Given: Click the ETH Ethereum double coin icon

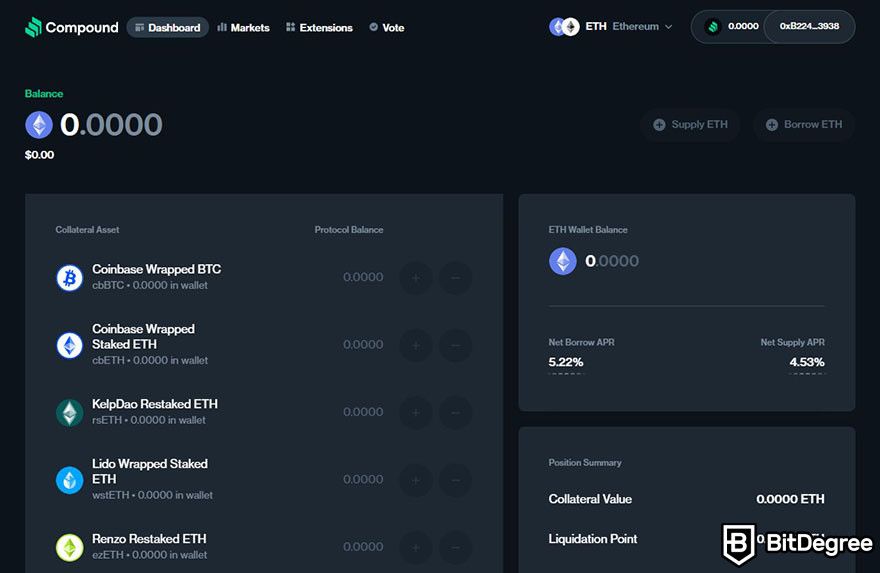Looking at the screenshot, I should [564, 26].
